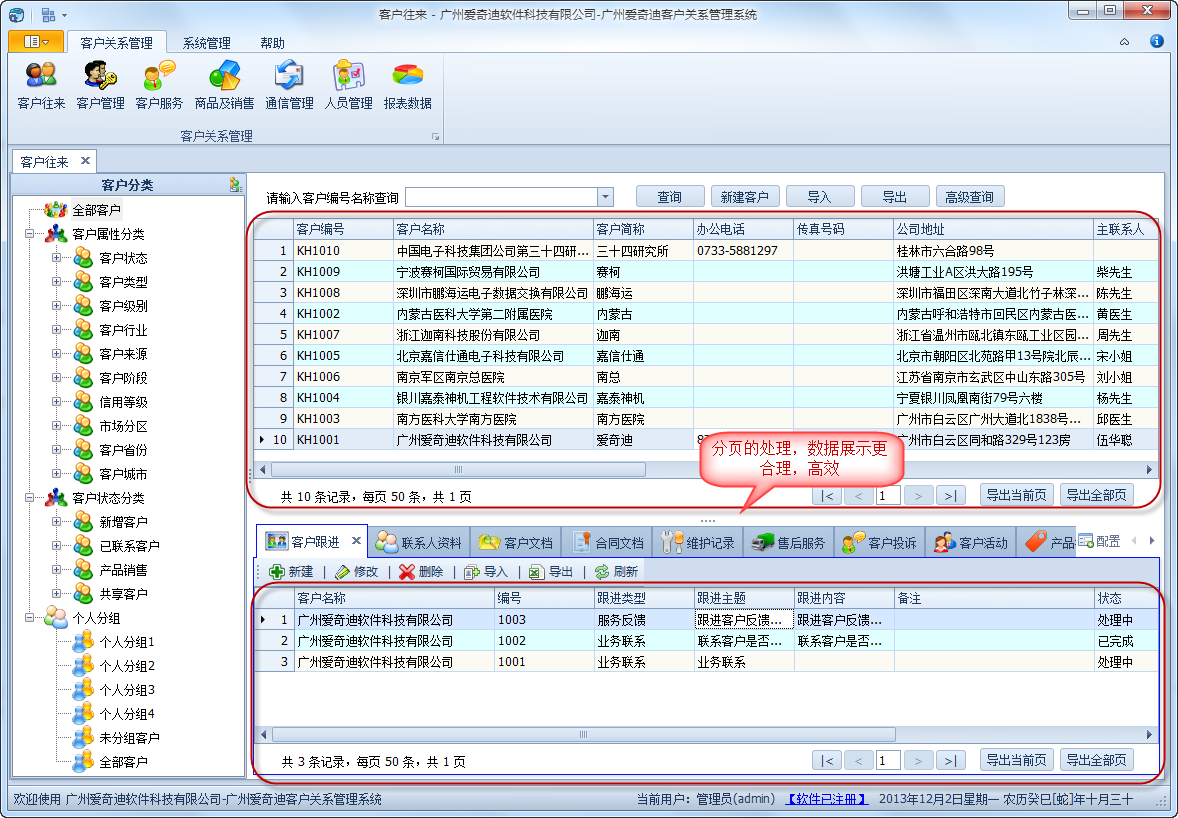Viewport: 1178px width, 818px height.
Task: Open the 客户管理 ribbon icon
Action: click(100, 86)
